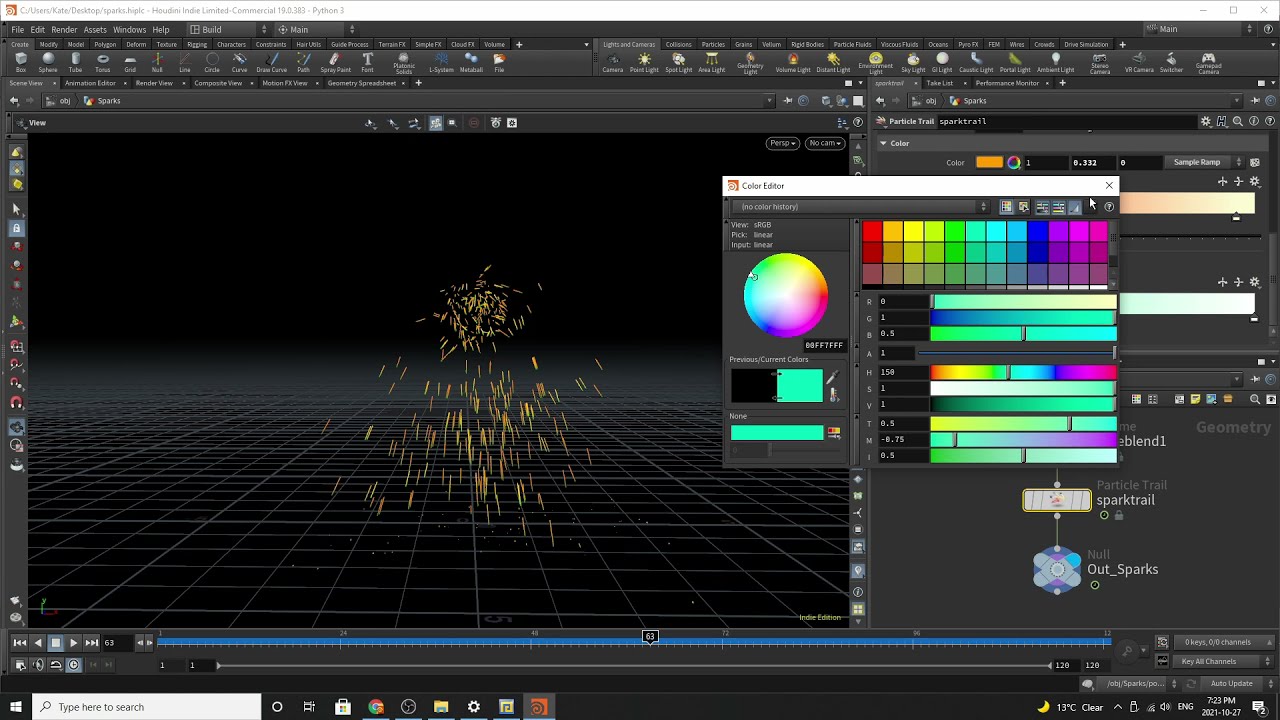Open the Persp viewport dropdown
The image size is (1280, 720).
pos(782,143)
